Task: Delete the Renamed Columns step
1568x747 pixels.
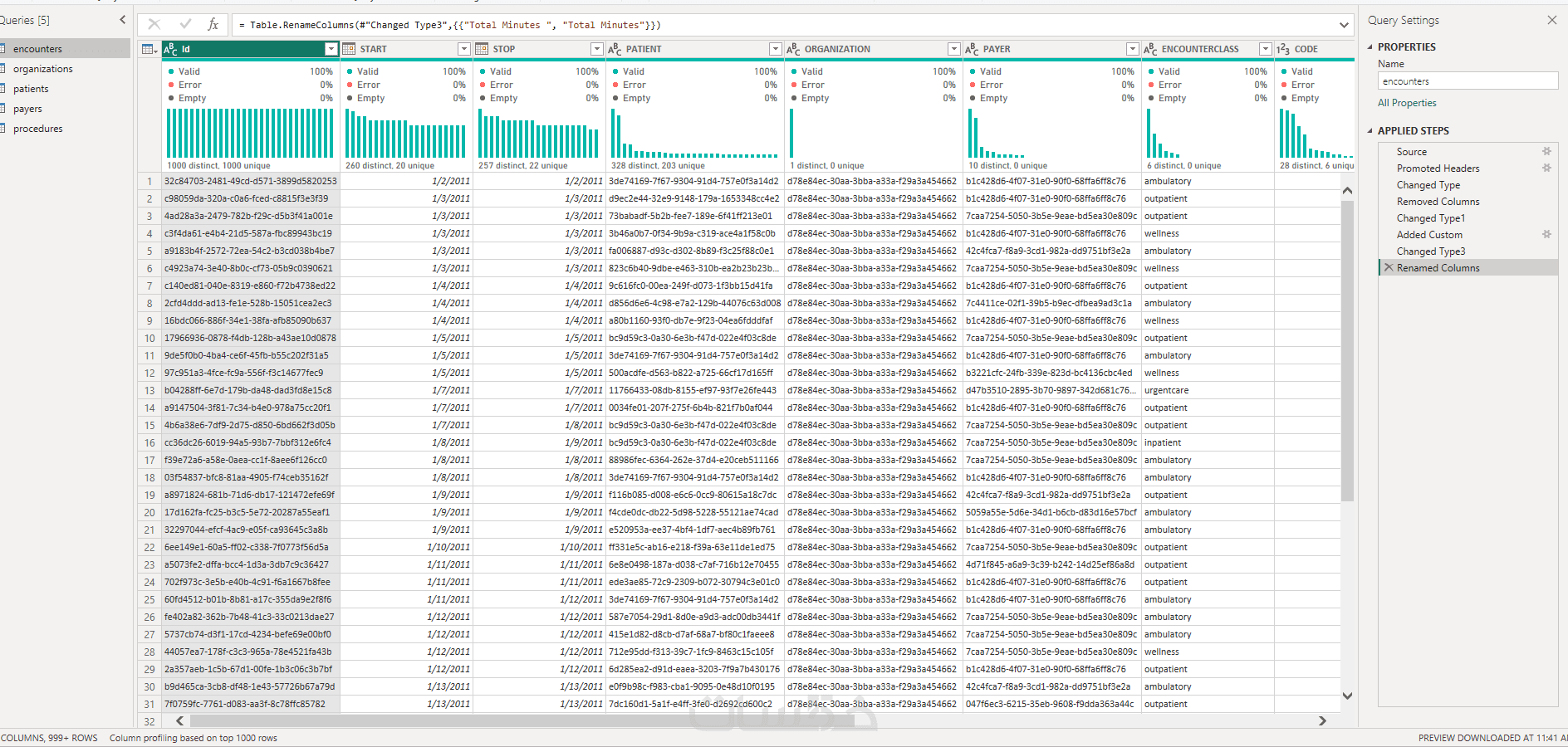Action: click(x=1388, y=267)
